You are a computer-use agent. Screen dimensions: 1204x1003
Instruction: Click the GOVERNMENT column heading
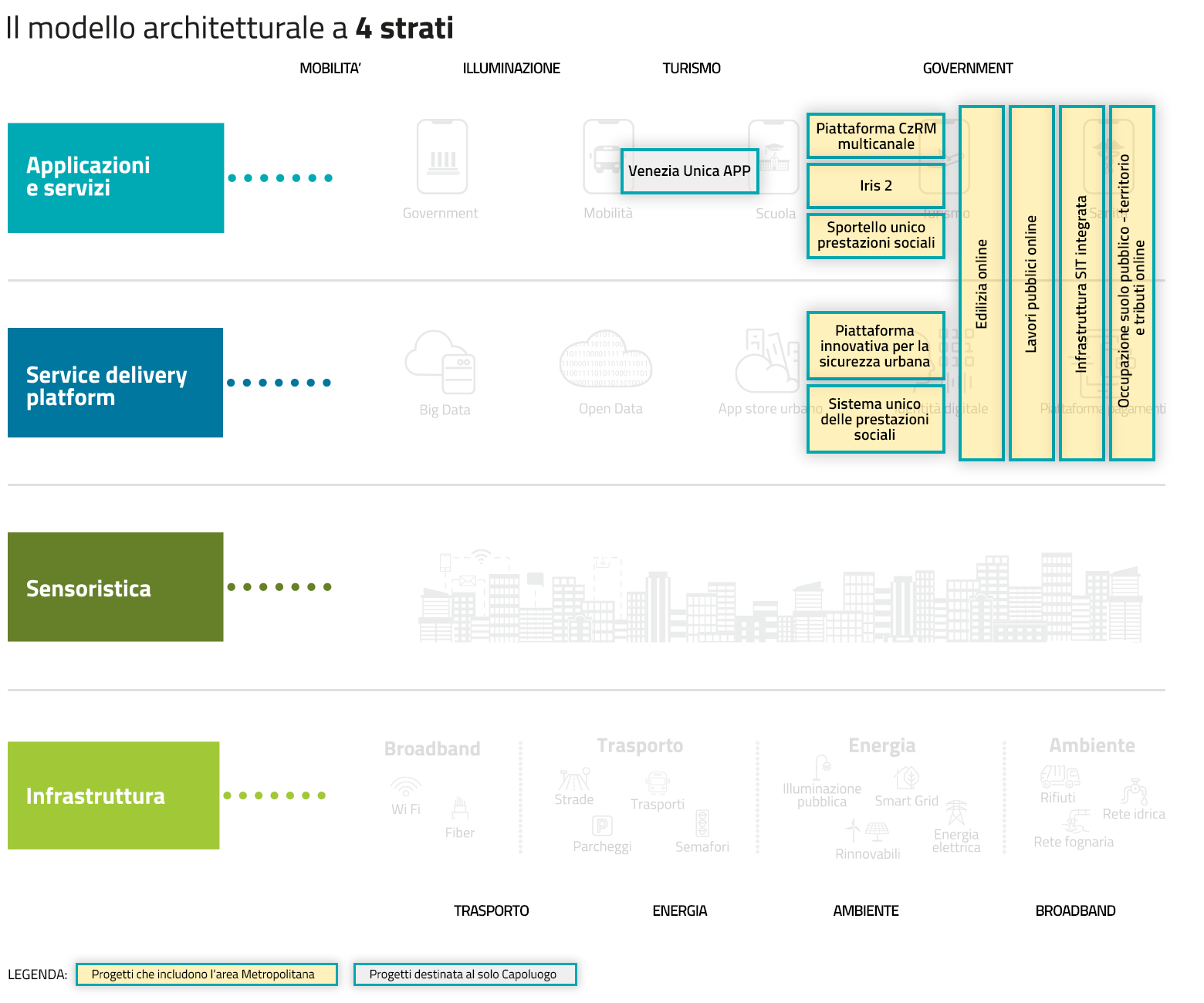click(x=968, y=69)
